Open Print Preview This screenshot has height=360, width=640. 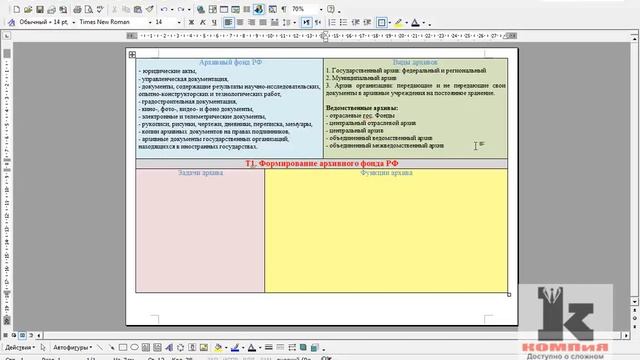click(89, 9)
